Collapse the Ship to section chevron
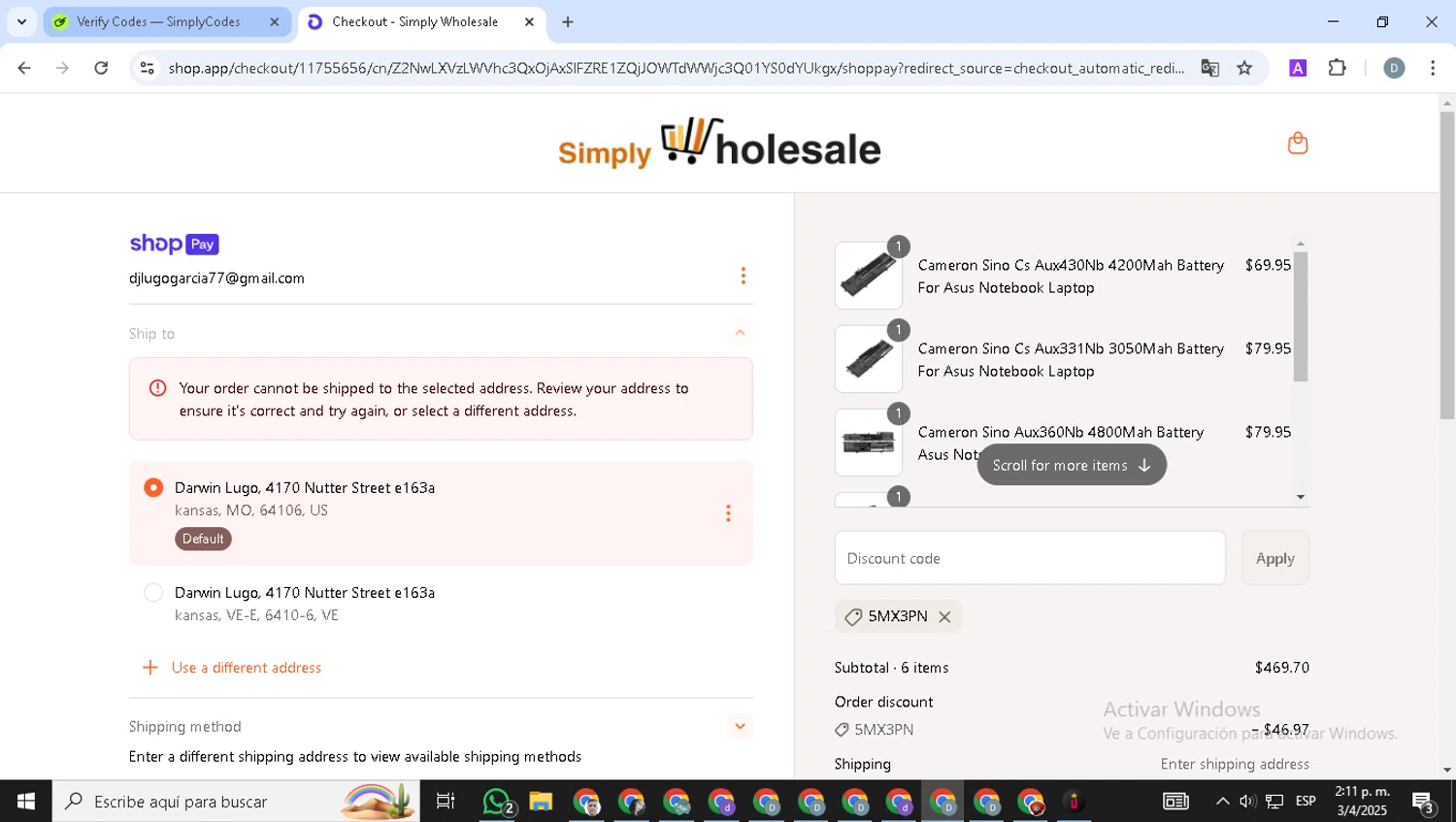 (740, 333)
